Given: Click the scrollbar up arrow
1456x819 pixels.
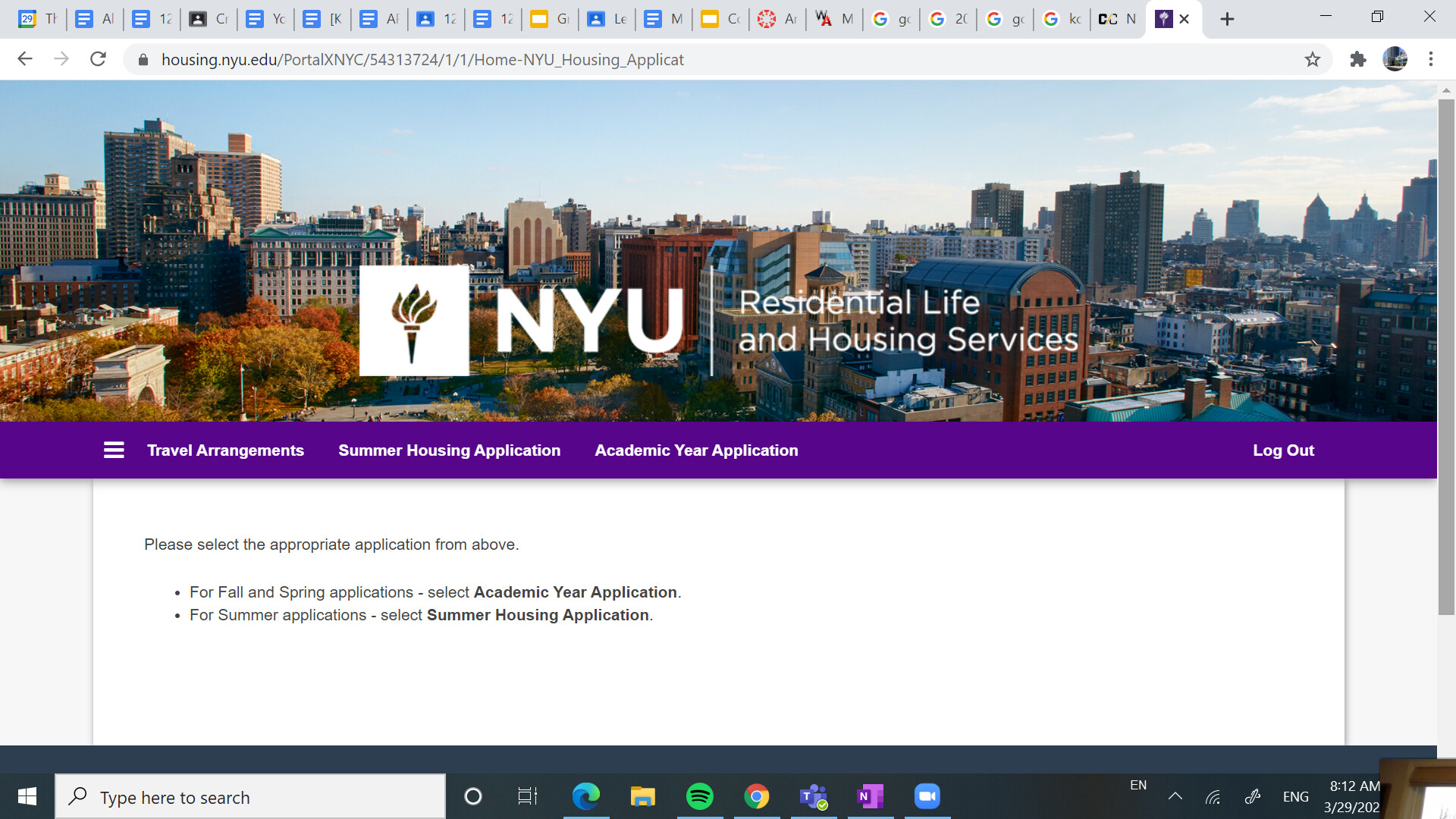Looking at the screenshot, I should [1446, 89].
